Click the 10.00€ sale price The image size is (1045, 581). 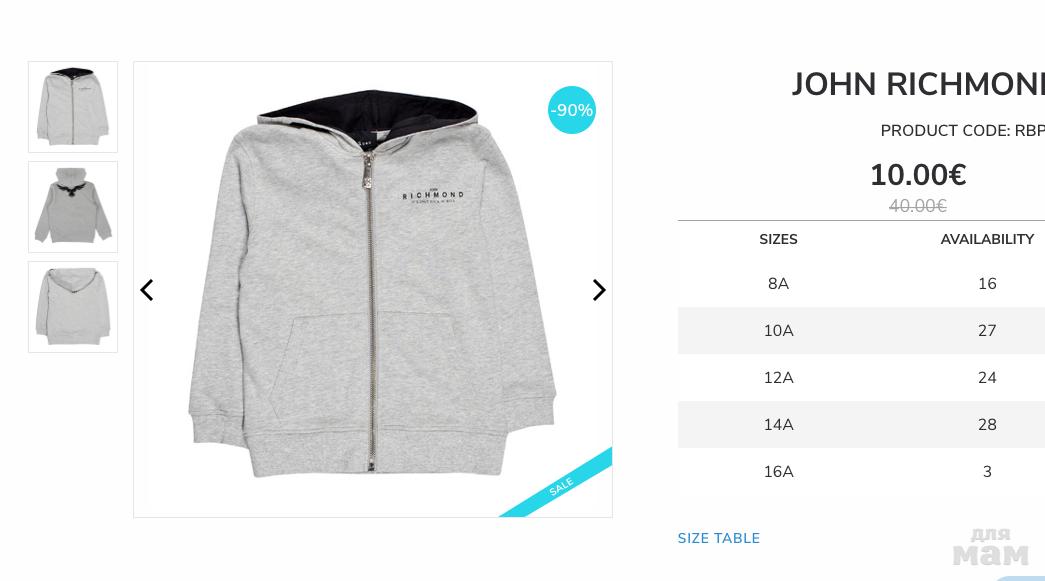click(918, 175)
